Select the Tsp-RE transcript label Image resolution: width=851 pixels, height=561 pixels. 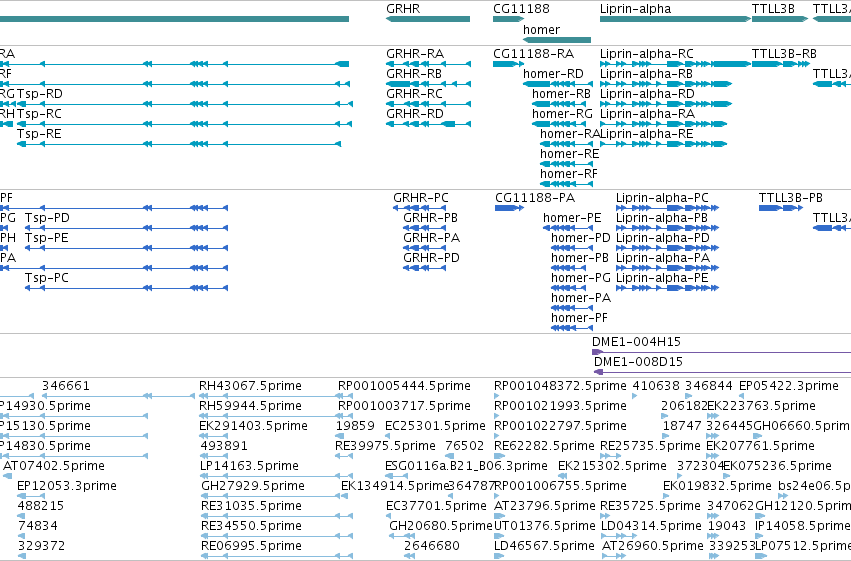[39, 134]
